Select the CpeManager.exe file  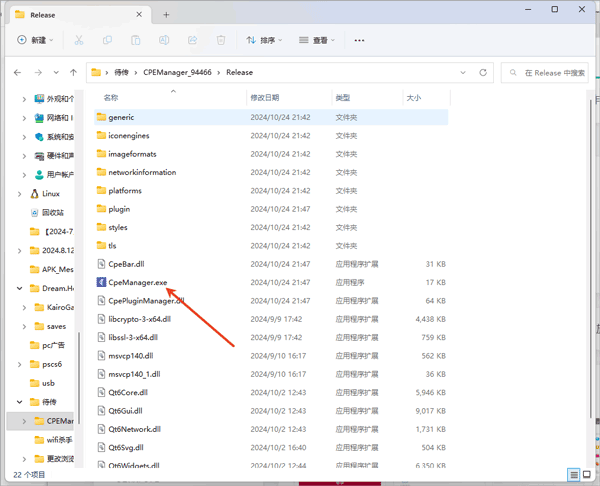(x=137, y=282)
